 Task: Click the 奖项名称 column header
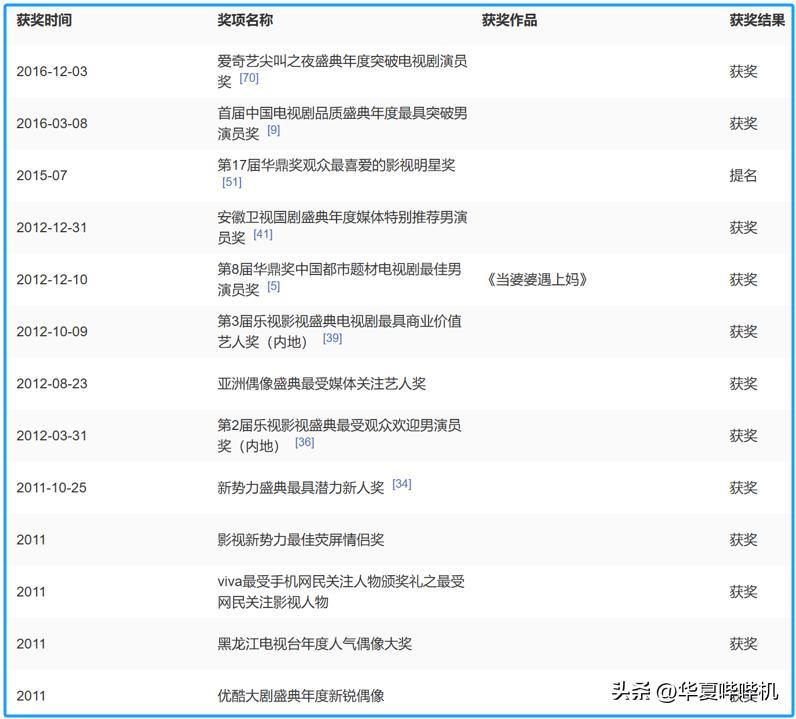(245, 20)
